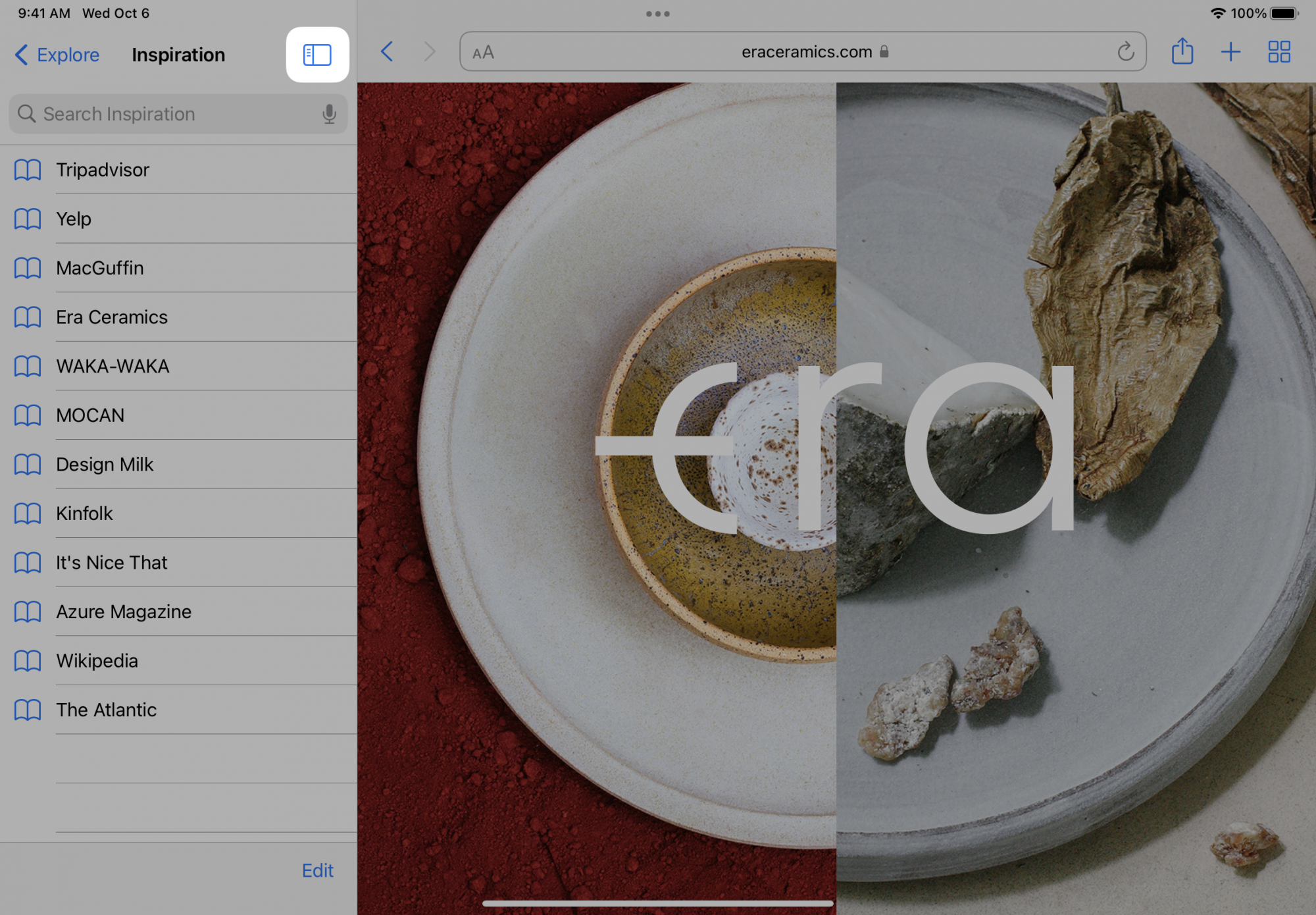
Task: Click Edit to modify bookmarks list
Action: pyautogui.click(x=320, y=869)
